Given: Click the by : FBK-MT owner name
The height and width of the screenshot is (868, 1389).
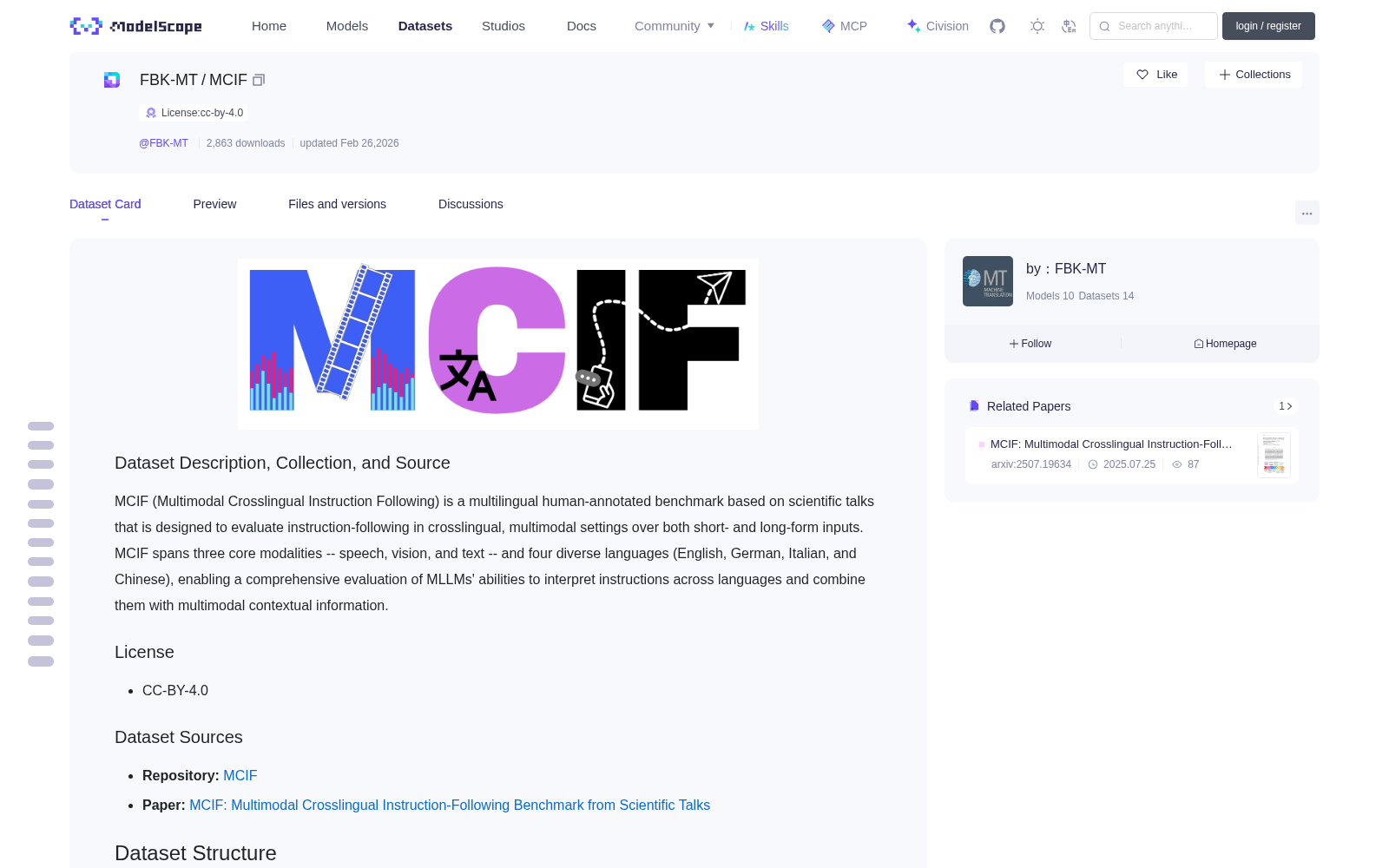Looking at the screenshot, I should tap(1066, 269).
